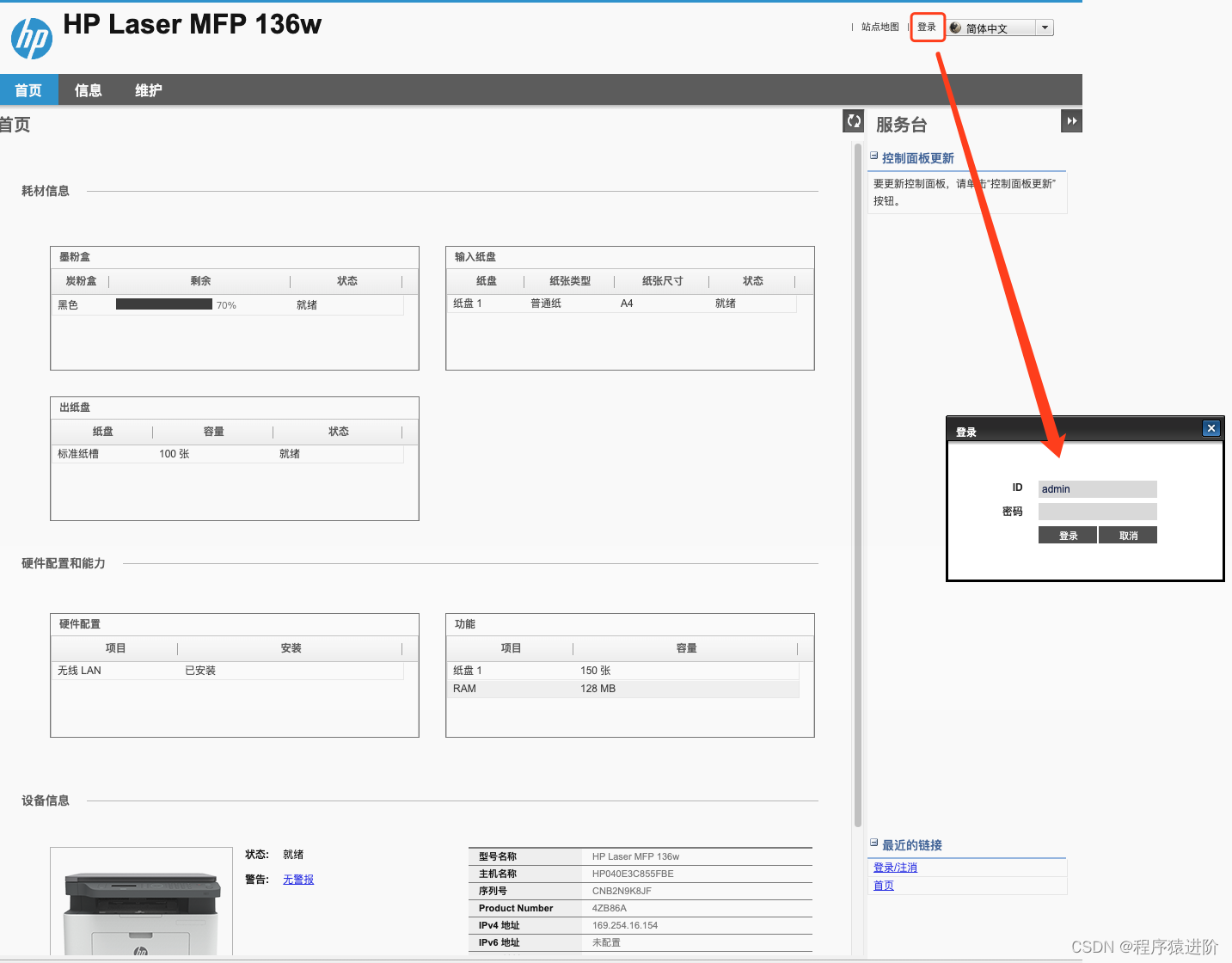Click the 无线 LAN hardware row
Viewport: 1232px width, 963px height.
click(228, 671)
